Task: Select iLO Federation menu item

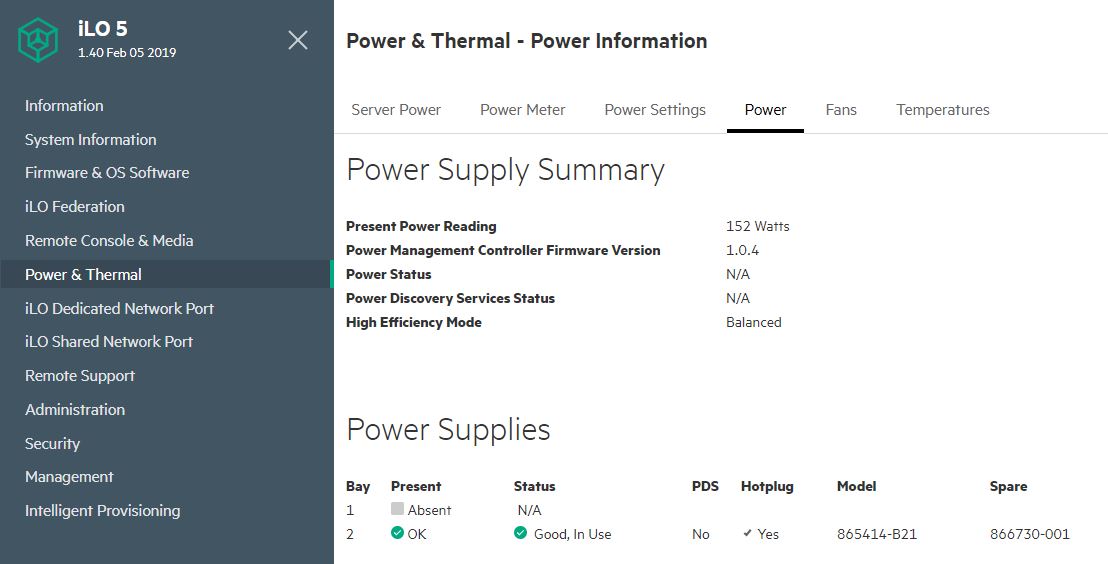Action: click(75, 207)
